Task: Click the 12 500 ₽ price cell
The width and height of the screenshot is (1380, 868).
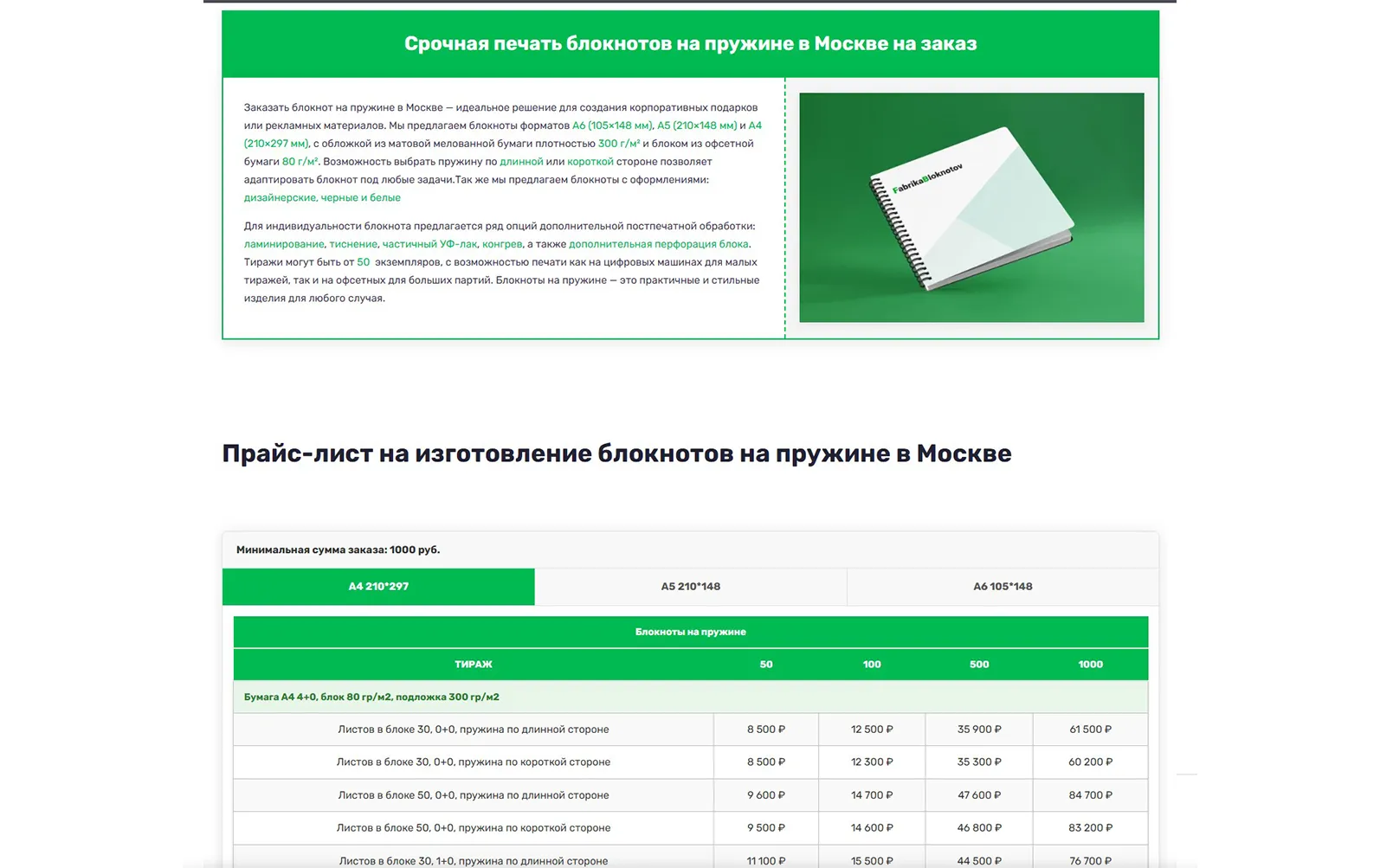Action: [872, 730]
